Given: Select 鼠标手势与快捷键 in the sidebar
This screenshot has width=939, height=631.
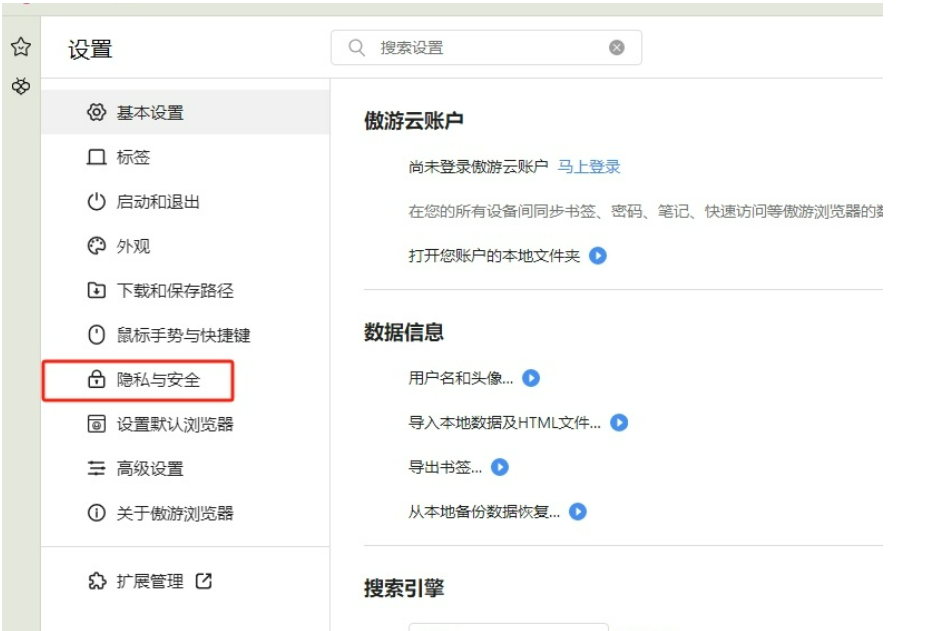Looking at the screenshot, I should click(185, 335).
